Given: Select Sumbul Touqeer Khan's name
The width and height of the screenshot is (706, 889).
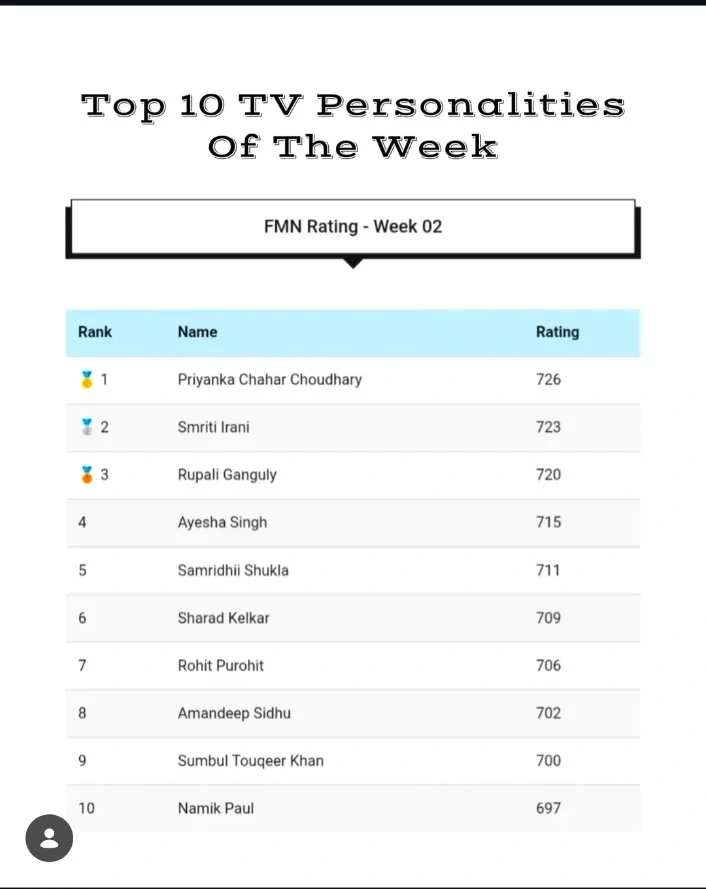Looking at the screenshot, I should click(x=250, y=761).
